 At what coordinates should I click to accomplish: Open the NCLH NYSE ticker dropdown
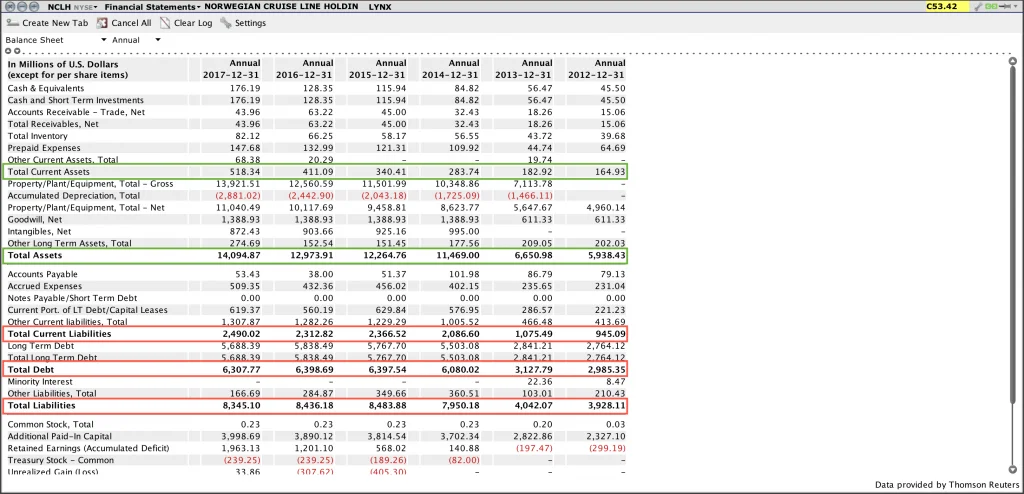coord(72,7)
